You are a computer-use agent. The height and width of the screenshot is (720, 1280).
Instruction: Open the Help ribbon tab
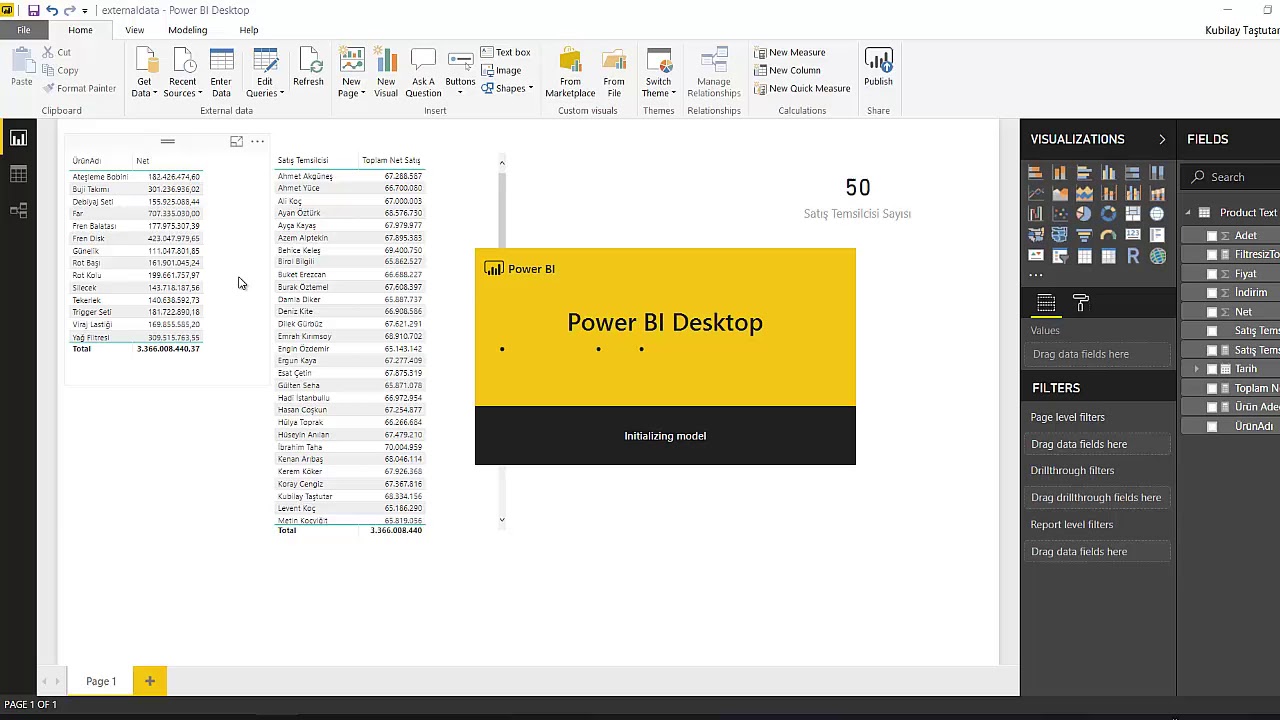pos(249,30)
